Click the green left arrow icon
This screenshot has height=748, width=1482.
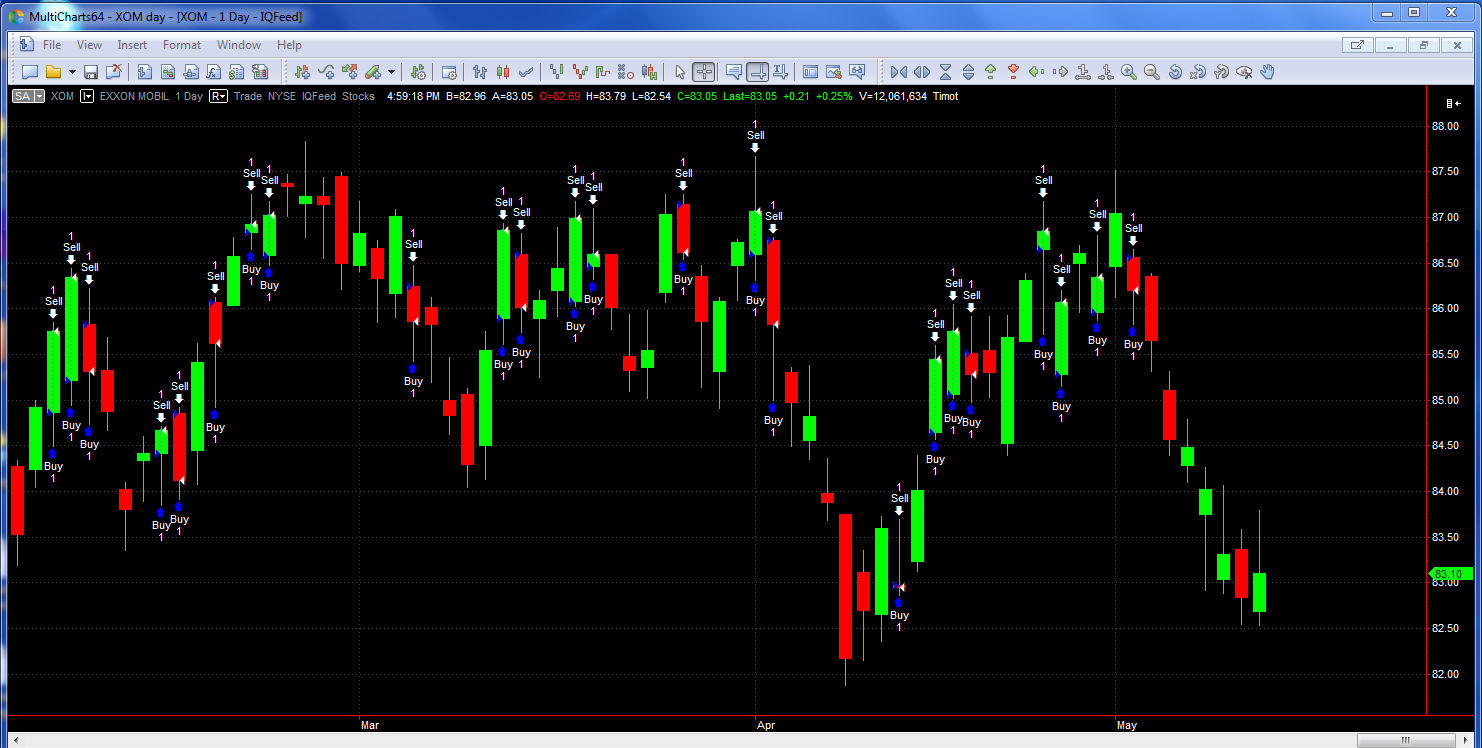click(x=1036, y=71)
